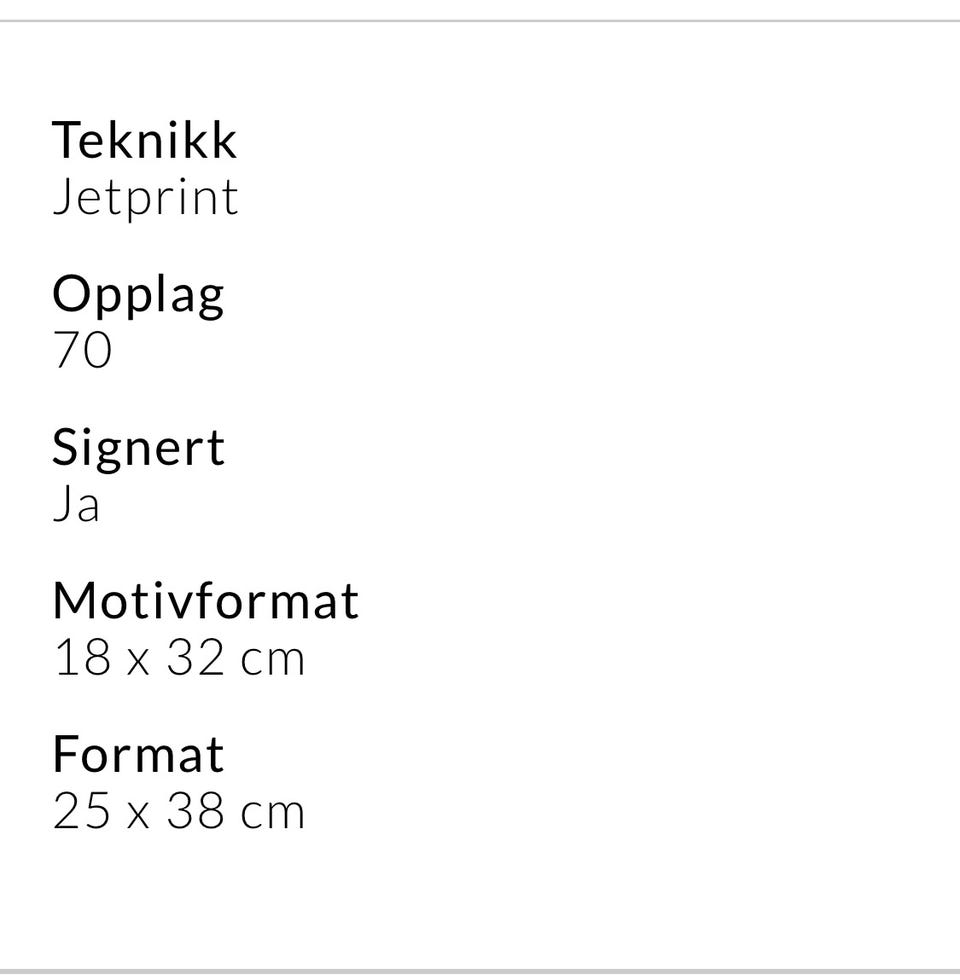Select the 25 x 38 cm text
960x980 pixels.
click(179, 811)
